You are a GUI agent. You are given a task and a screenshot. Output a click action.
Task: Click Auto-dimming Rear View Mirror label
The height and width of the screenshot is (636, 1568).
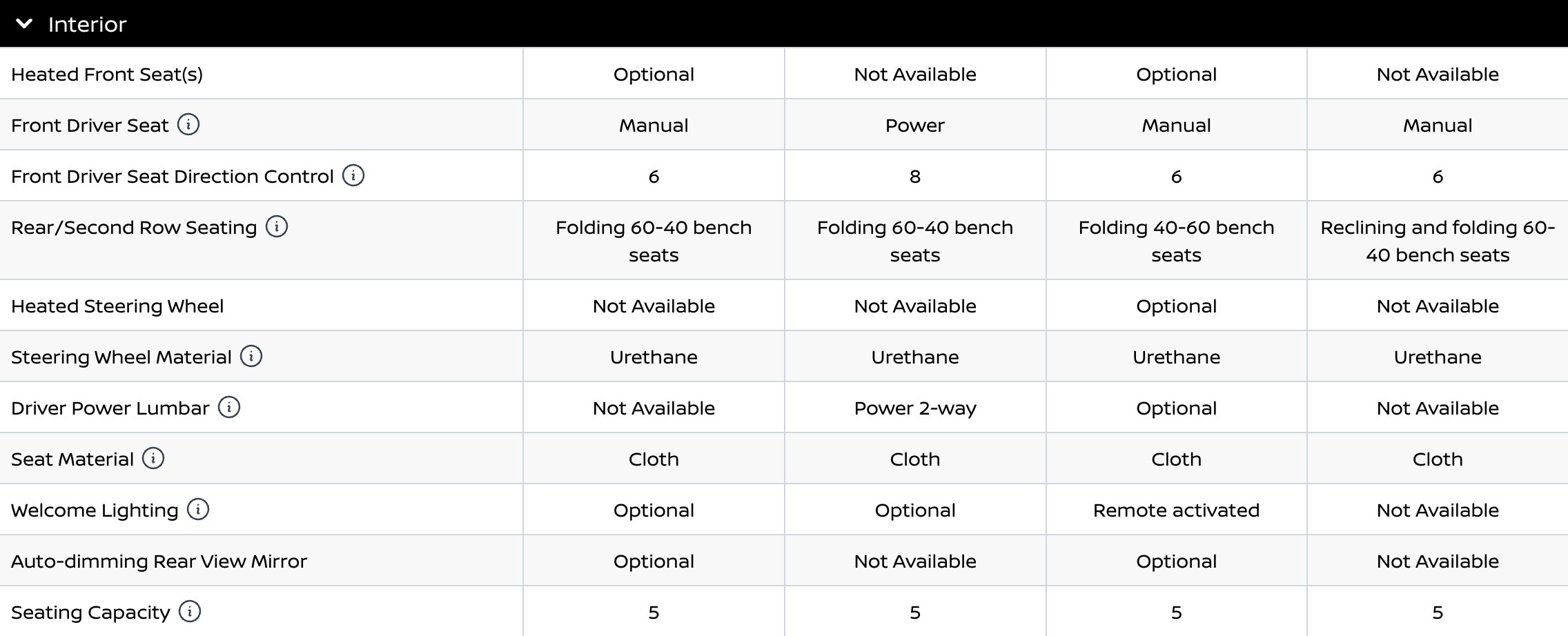pos(159,562)
